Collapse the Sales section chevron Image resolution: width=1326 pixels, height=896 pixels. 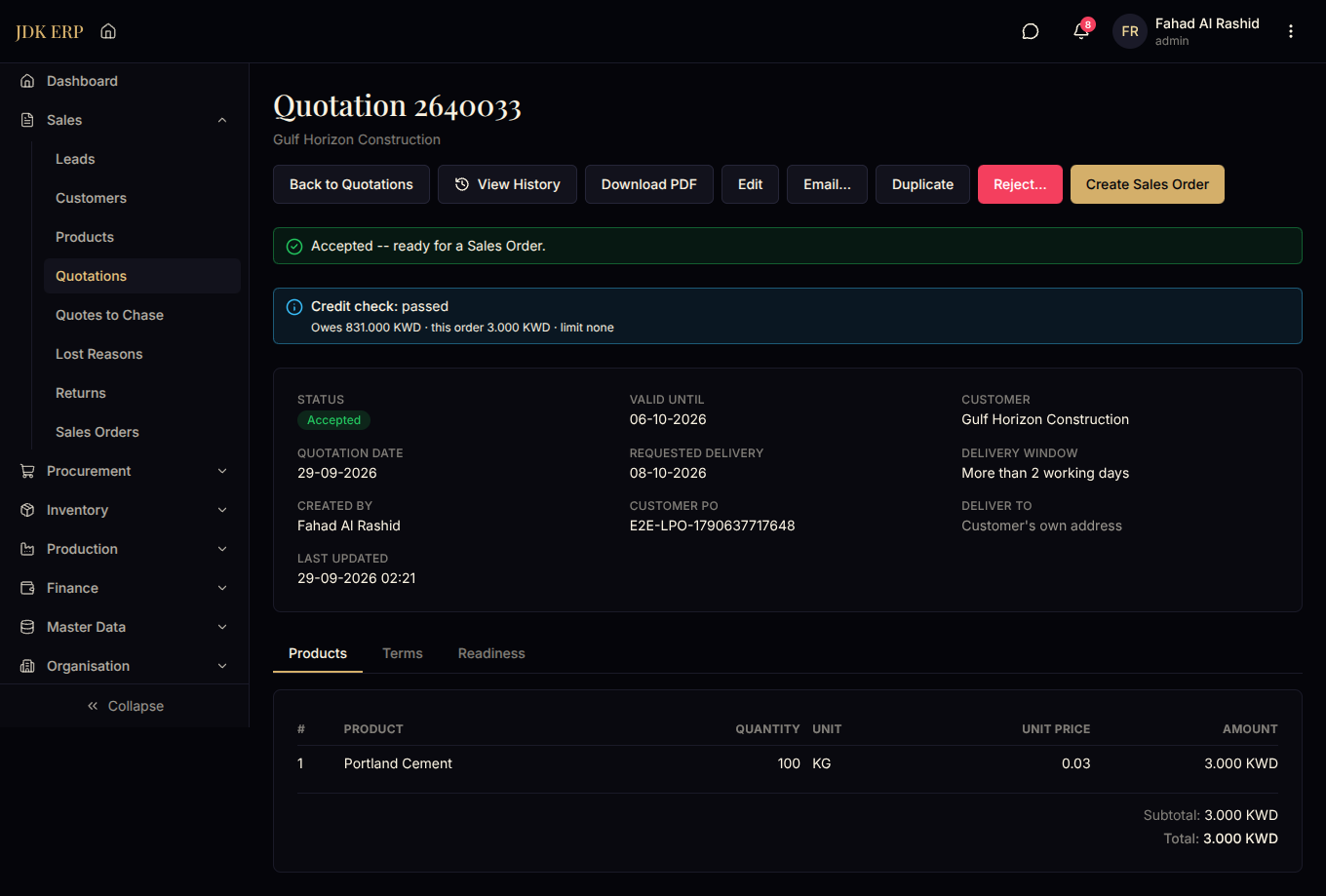tap(222, 120)
